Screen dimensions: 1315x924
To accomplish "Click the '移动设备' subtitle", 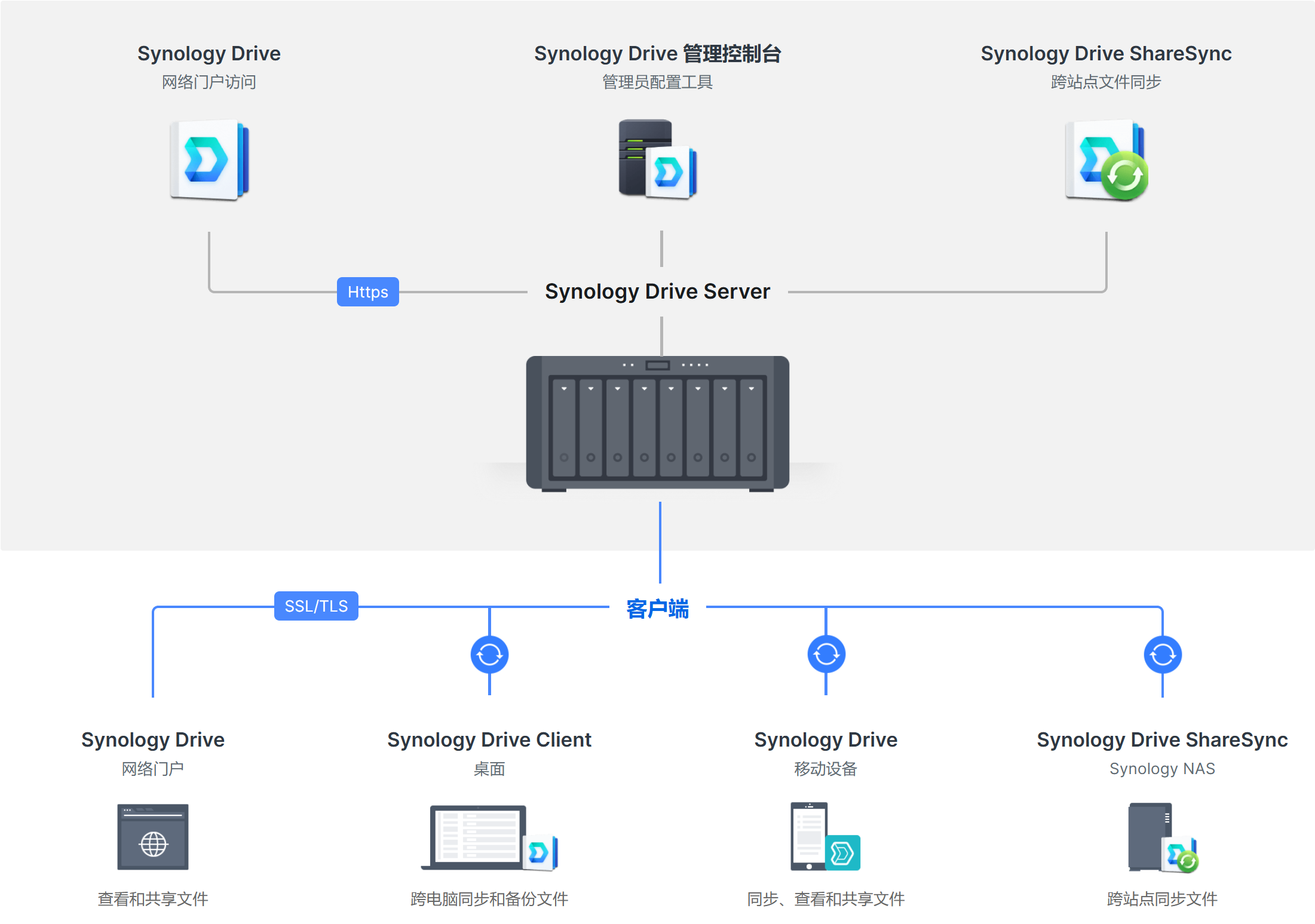I will coord(826,769).
